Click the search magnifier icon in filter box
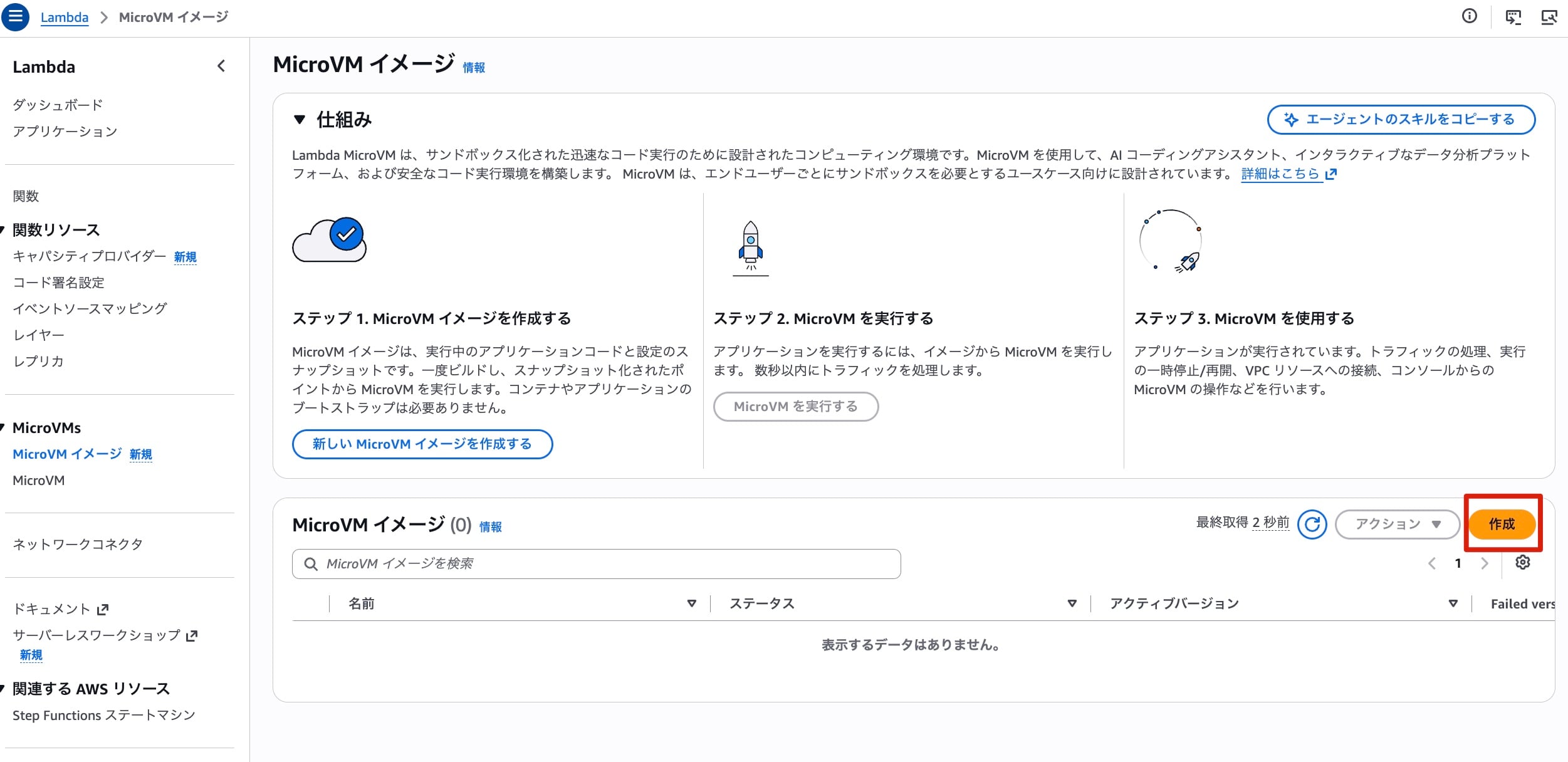The width and height of the screenshot is (1568, 762). (310, 564)
